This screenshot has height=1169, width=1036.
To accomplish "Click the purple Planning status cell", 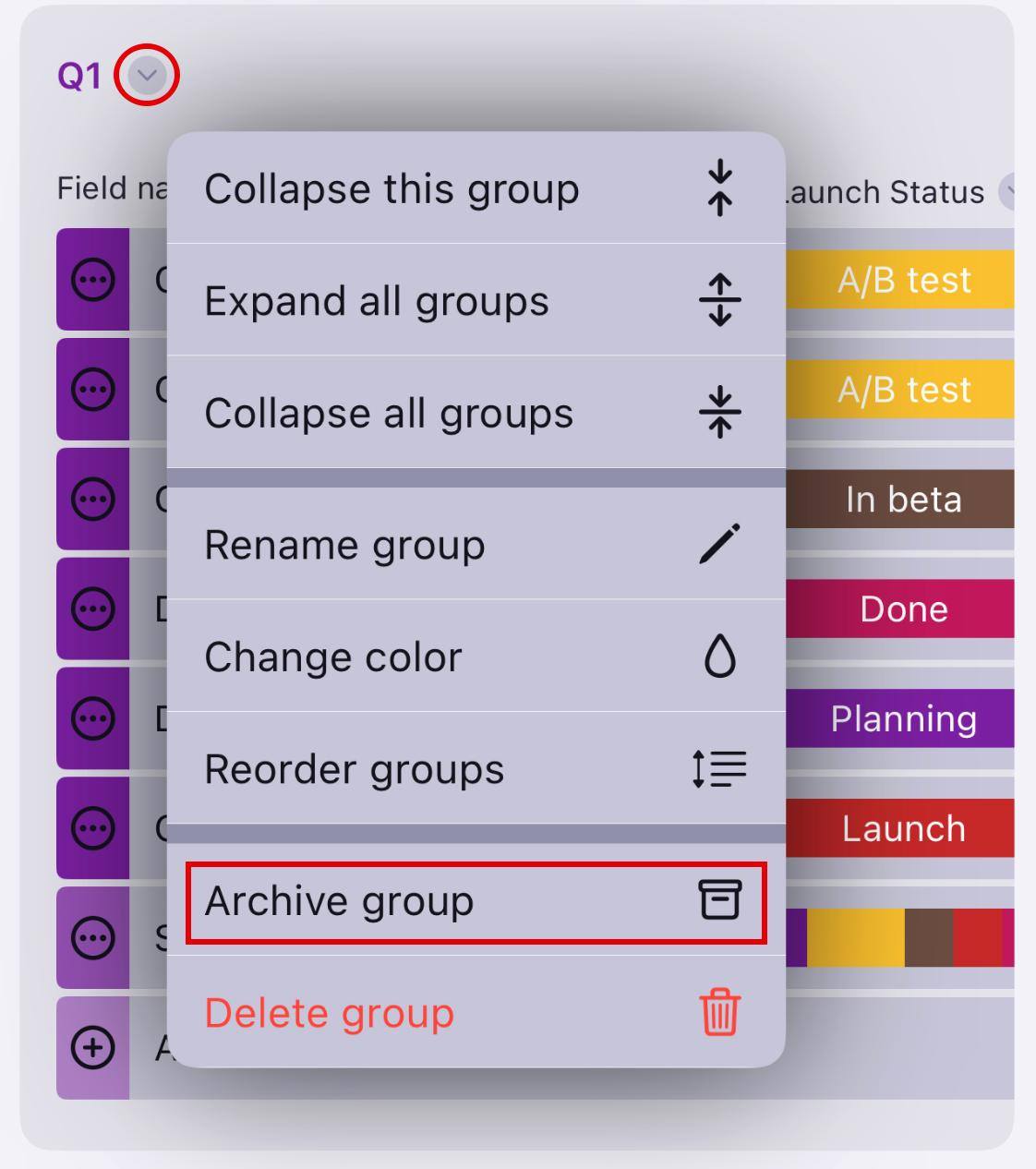I will pyautogui.click(x=901, y=718).
